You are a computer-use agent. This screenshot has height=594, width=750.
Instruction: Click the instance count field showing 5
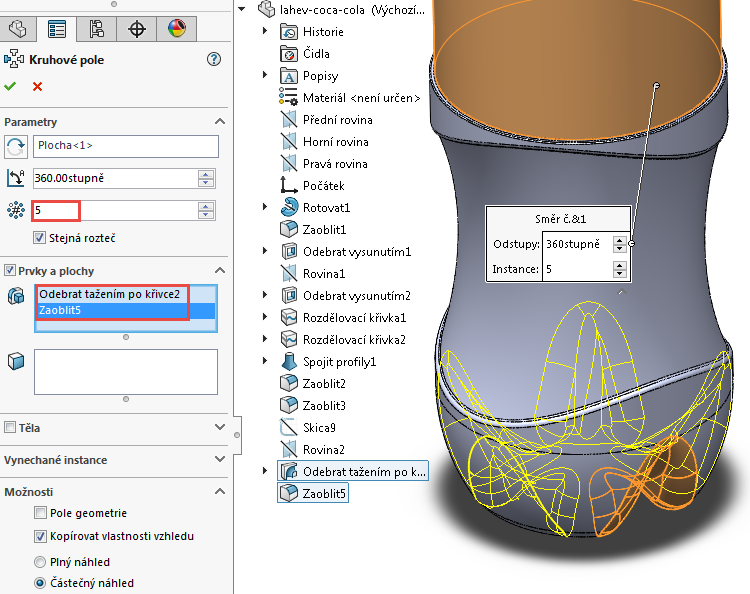pos(115,210)
